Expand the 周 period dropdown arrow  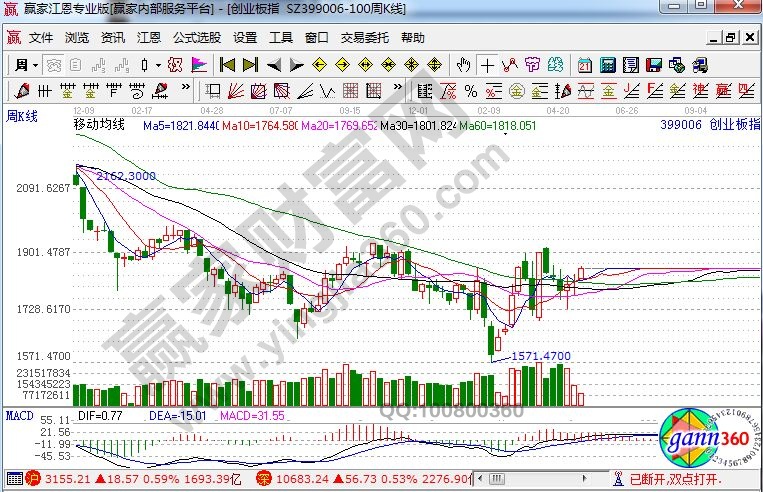[35, 65]
